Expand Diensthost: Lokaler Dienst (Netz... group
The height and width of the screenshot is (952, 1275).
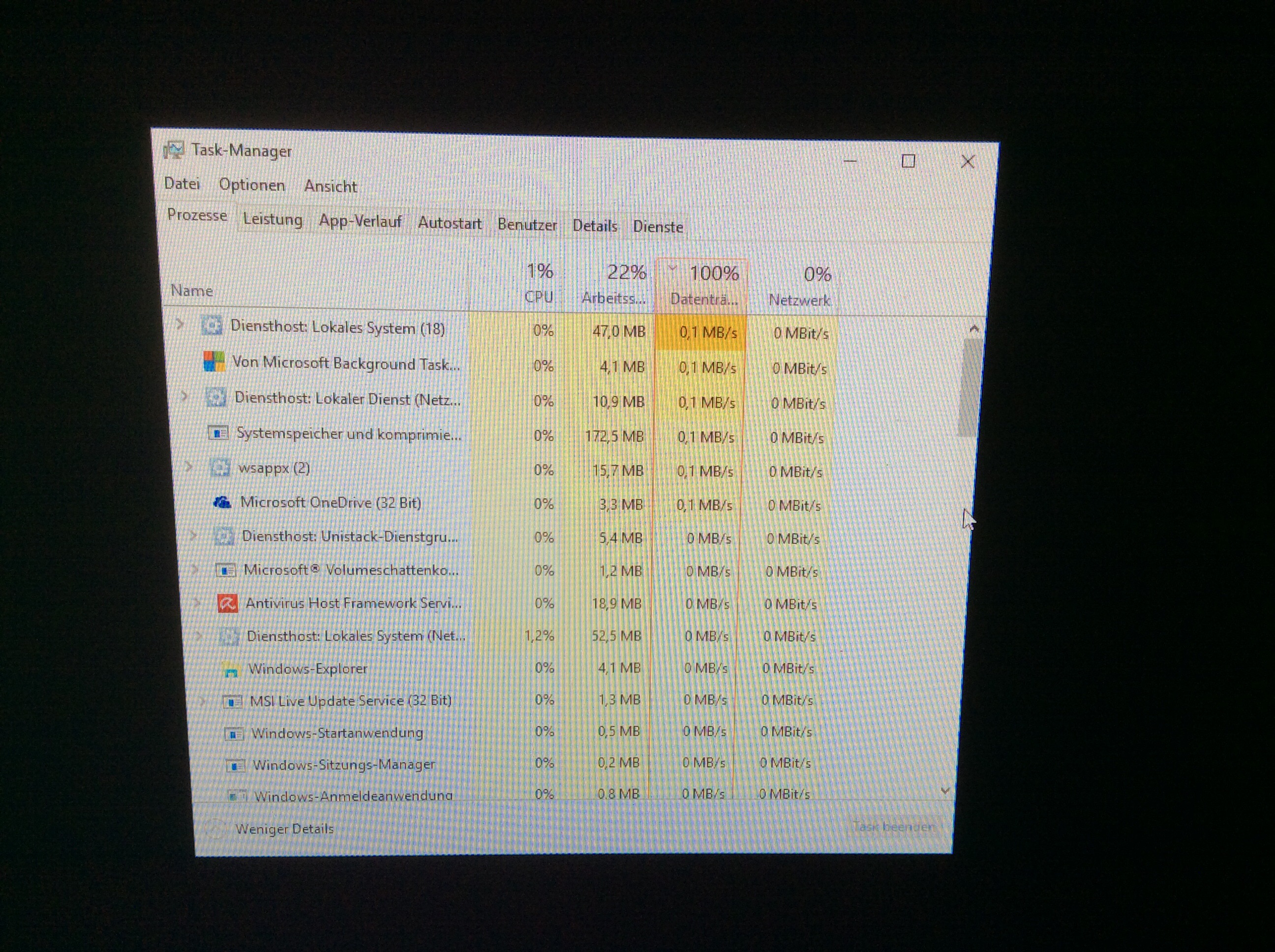pyautogui.click(x=184, y=396)
